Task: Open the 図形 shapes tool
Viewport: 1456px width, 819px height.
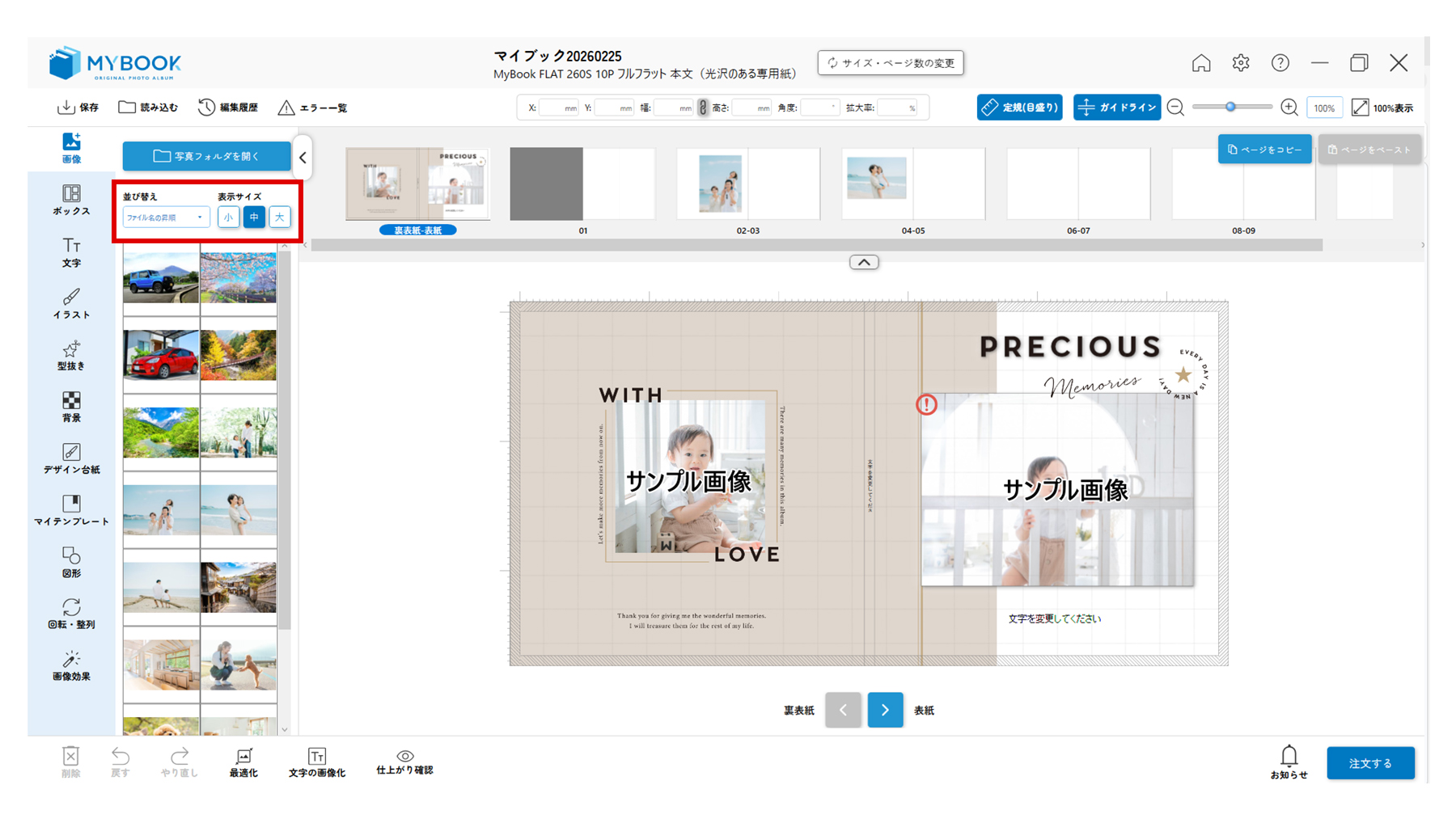Action: pos(71,562)
